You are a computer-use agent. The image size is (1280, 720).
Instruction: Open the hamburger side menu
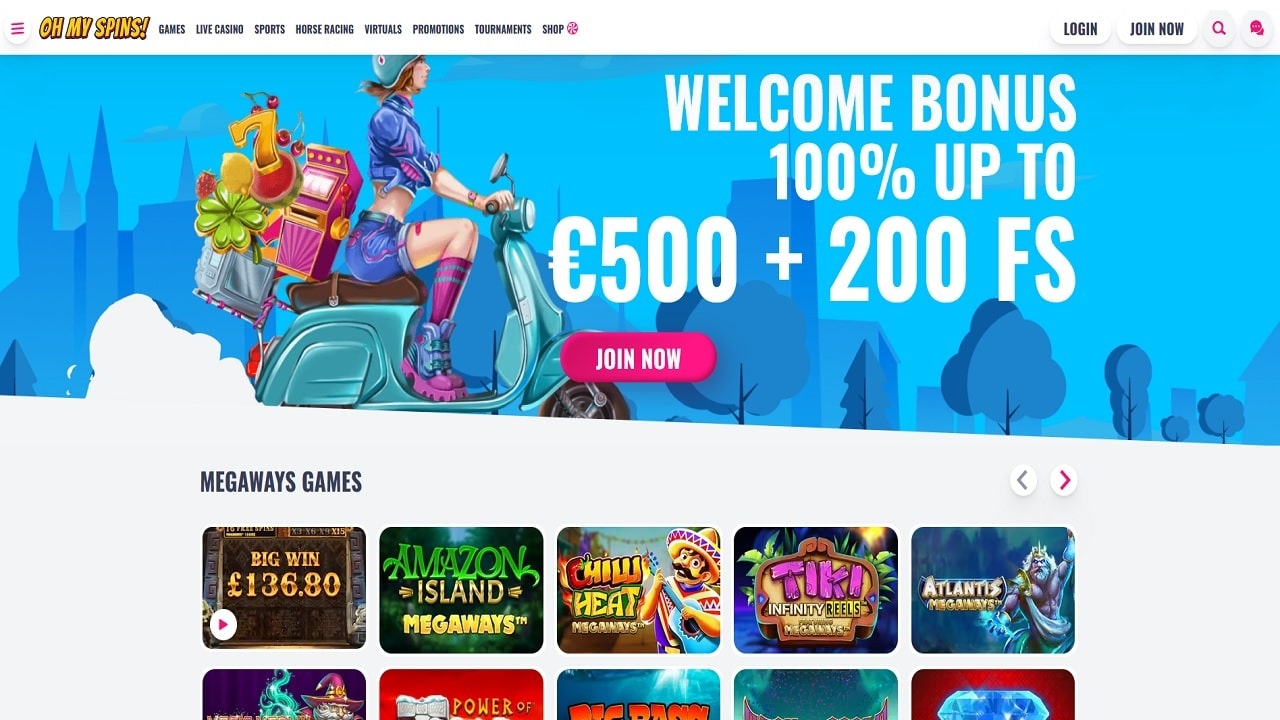click(x=17, y=29)
